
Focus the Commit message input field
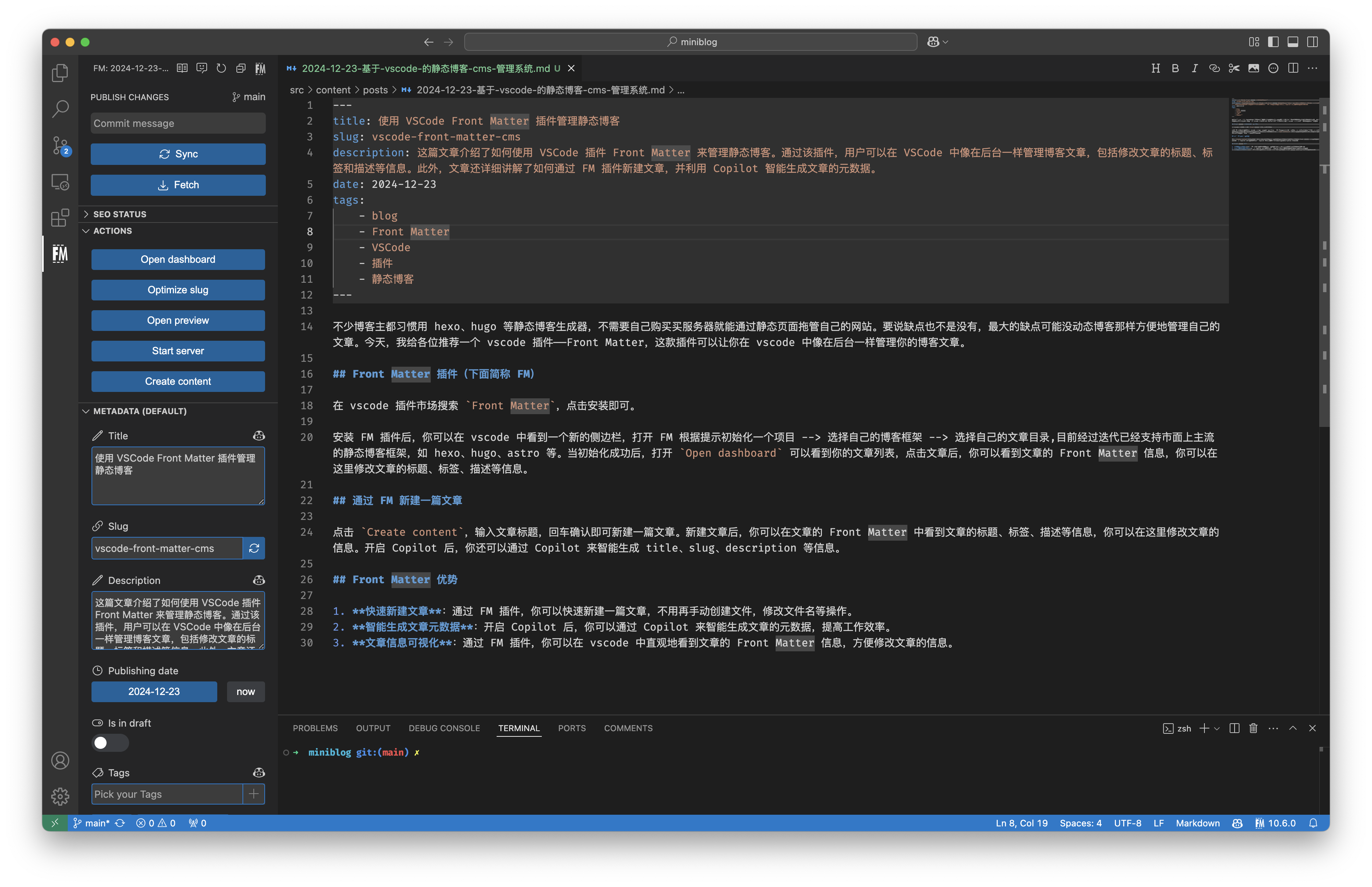178,123
